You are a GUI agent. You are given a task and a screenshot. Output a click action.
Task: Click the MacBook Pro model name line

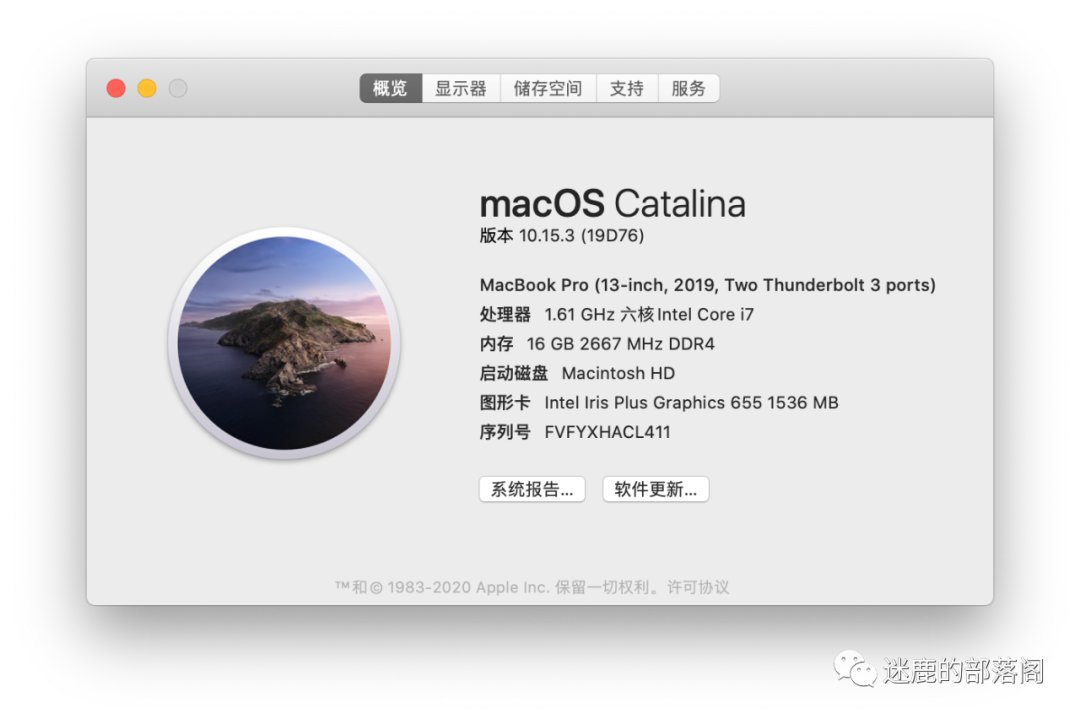(x=707, y=285)
